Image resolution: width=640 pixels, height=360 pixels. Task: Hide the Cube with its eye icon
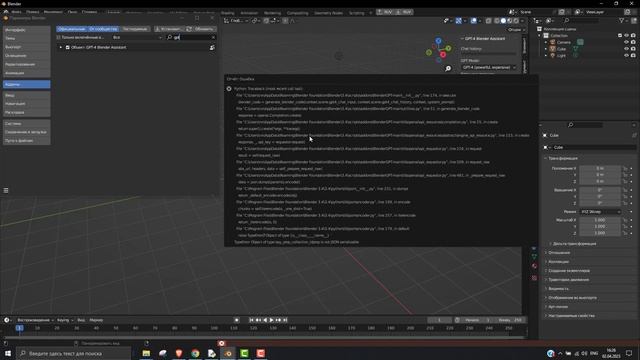(x=627, y=49)
